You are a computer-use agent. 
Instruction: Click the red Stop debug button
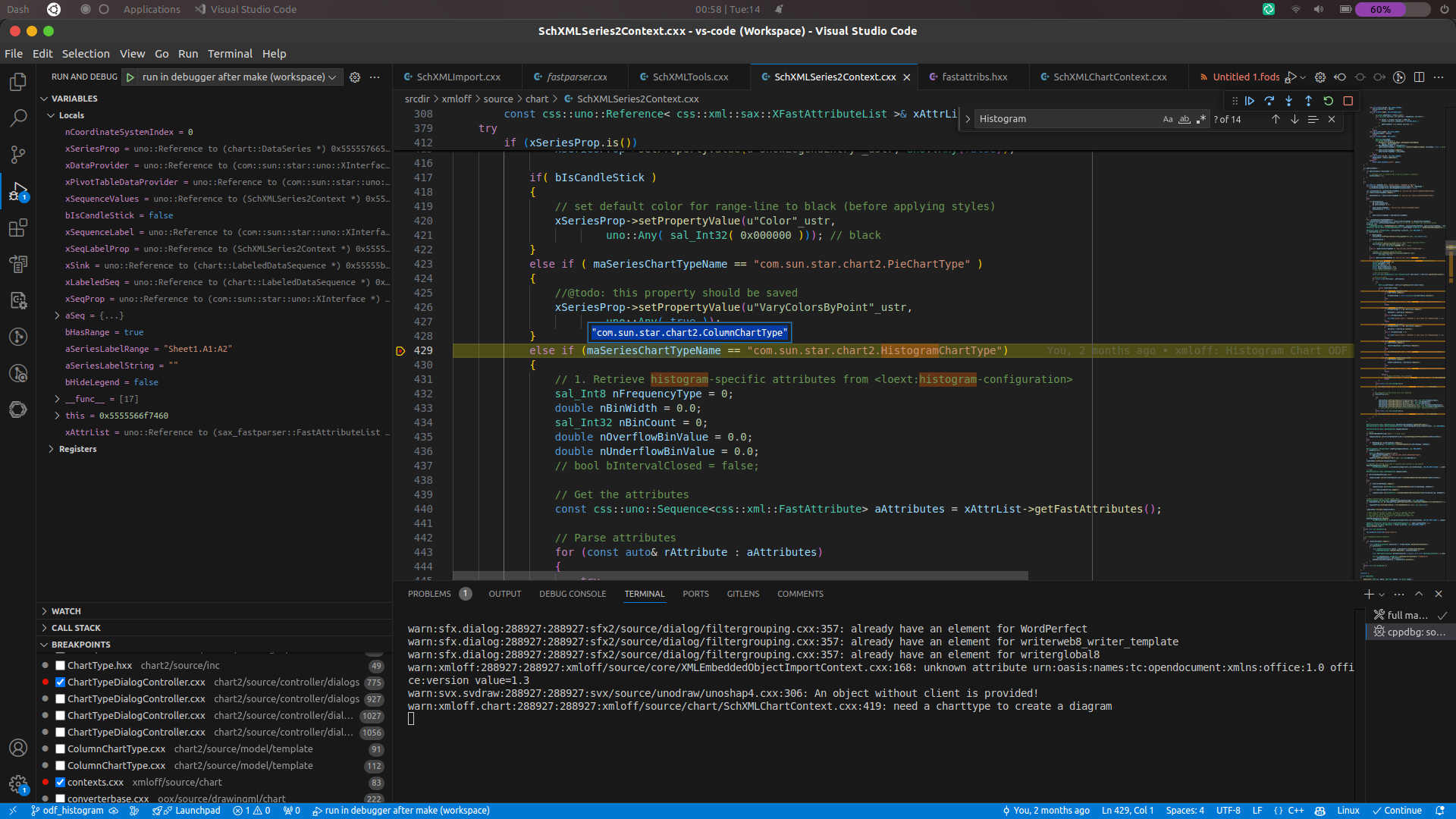pyautogui.click(x=1348, y=101)
